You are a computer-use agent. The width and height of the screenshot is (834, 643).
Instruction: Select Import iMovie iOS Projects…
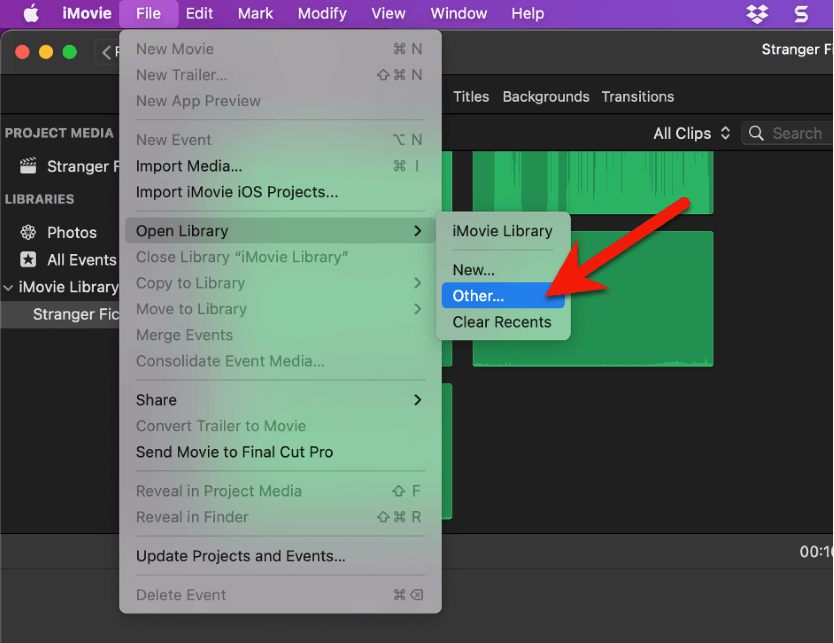(280, 192)
